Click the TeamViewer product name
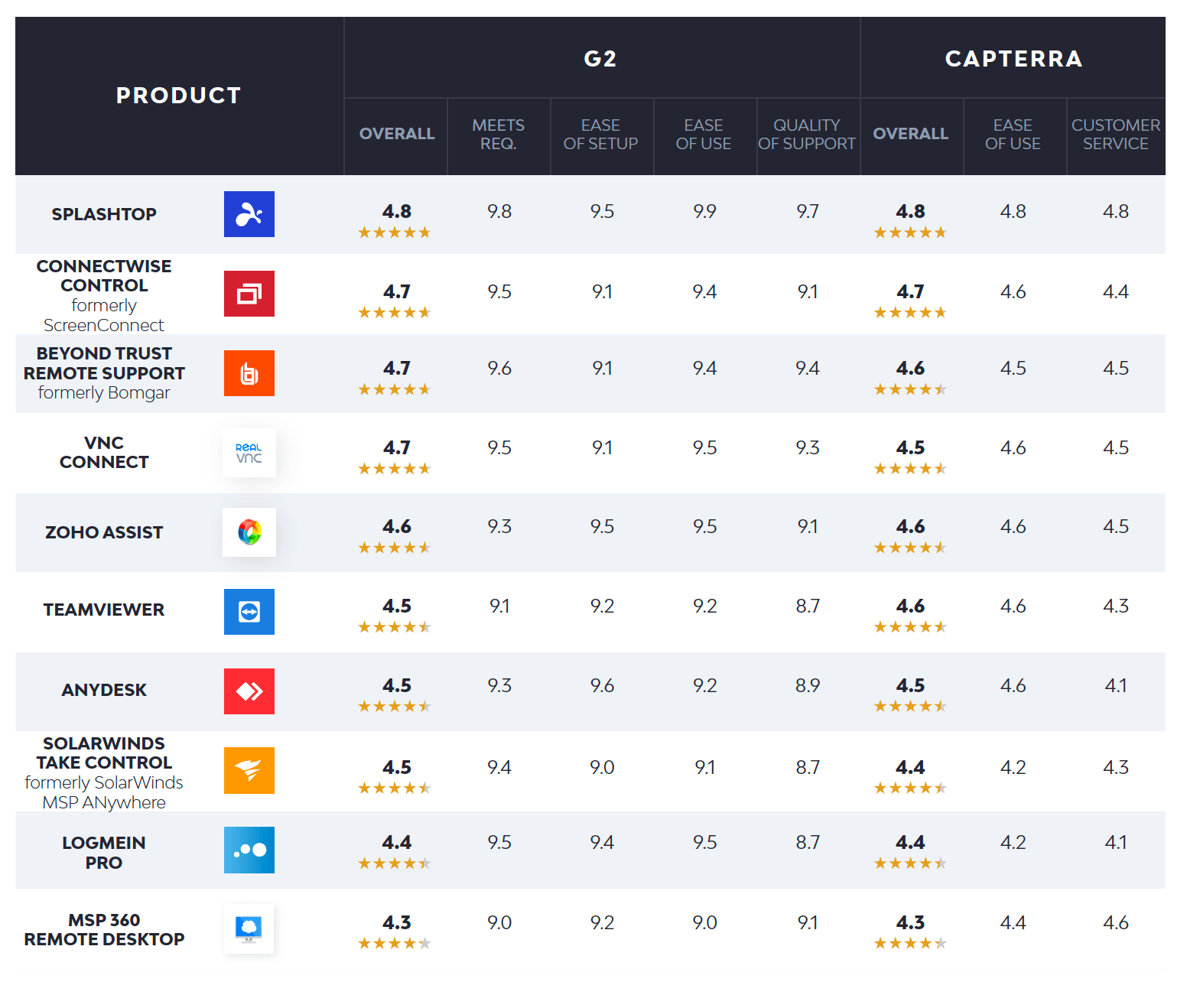 104,610
